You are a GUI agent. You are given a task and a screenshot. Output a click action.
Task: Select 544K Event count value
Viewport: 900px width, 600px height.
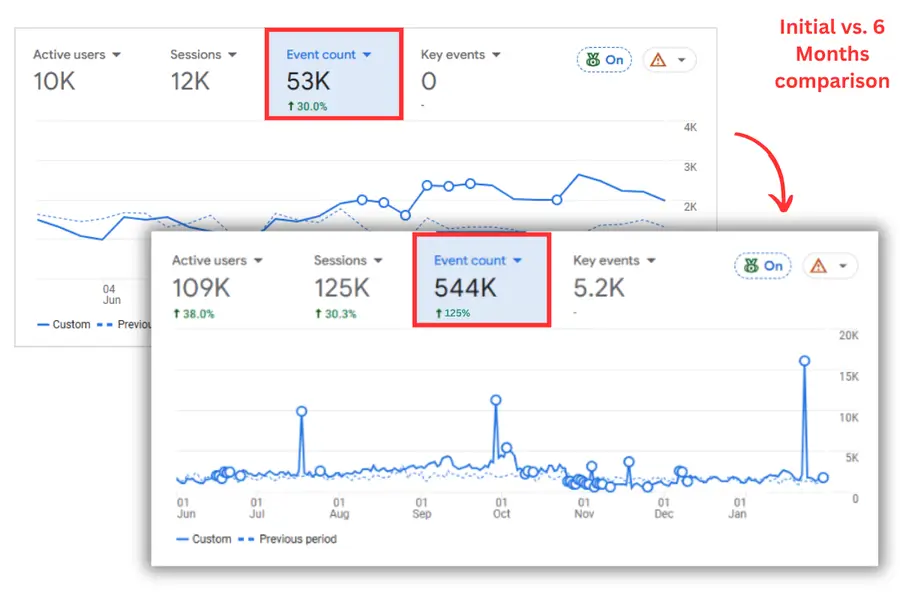[x=465, y=288]
